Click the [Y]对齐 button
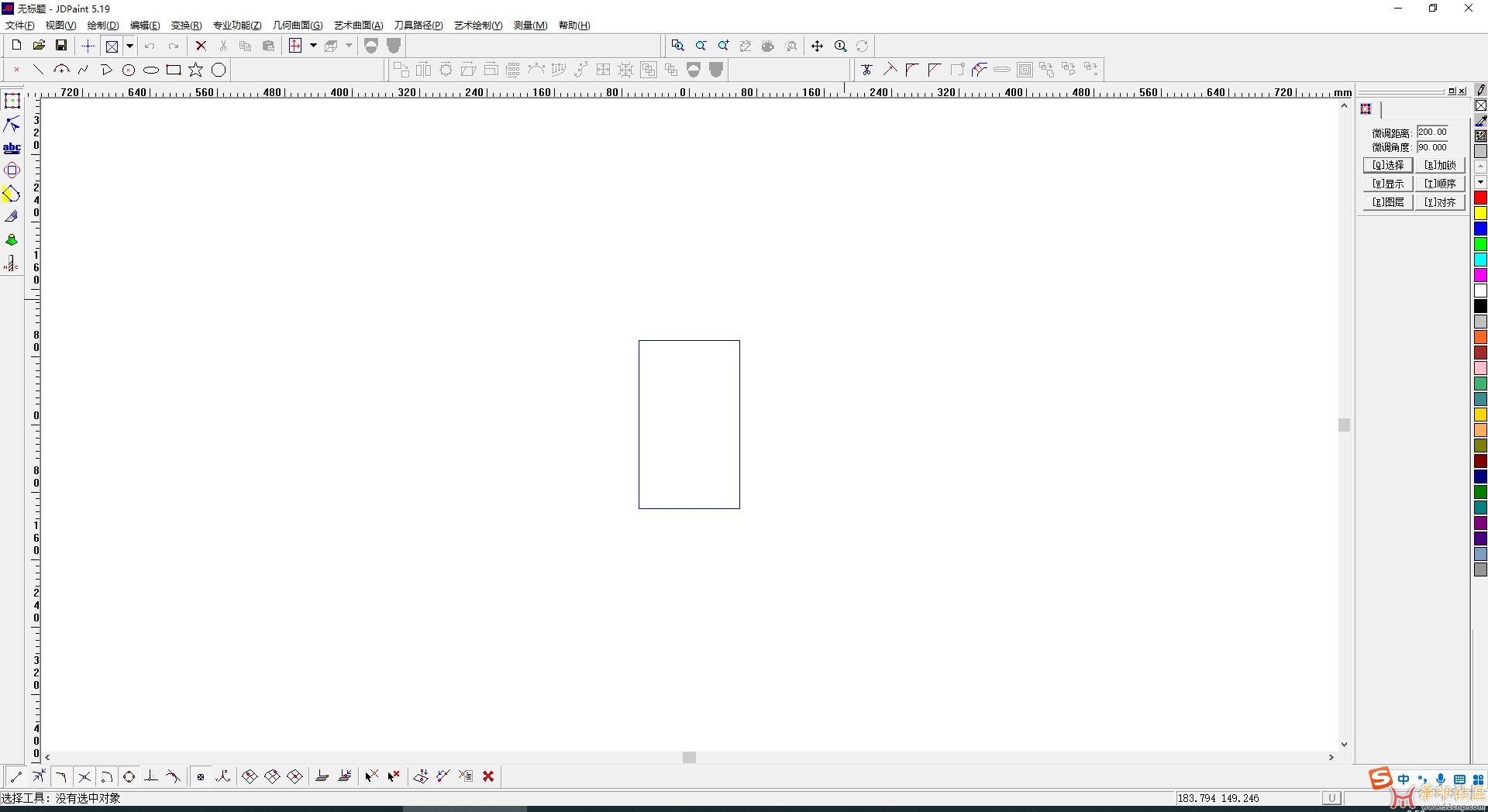 pyautogui.click(x=1440, y=202)
